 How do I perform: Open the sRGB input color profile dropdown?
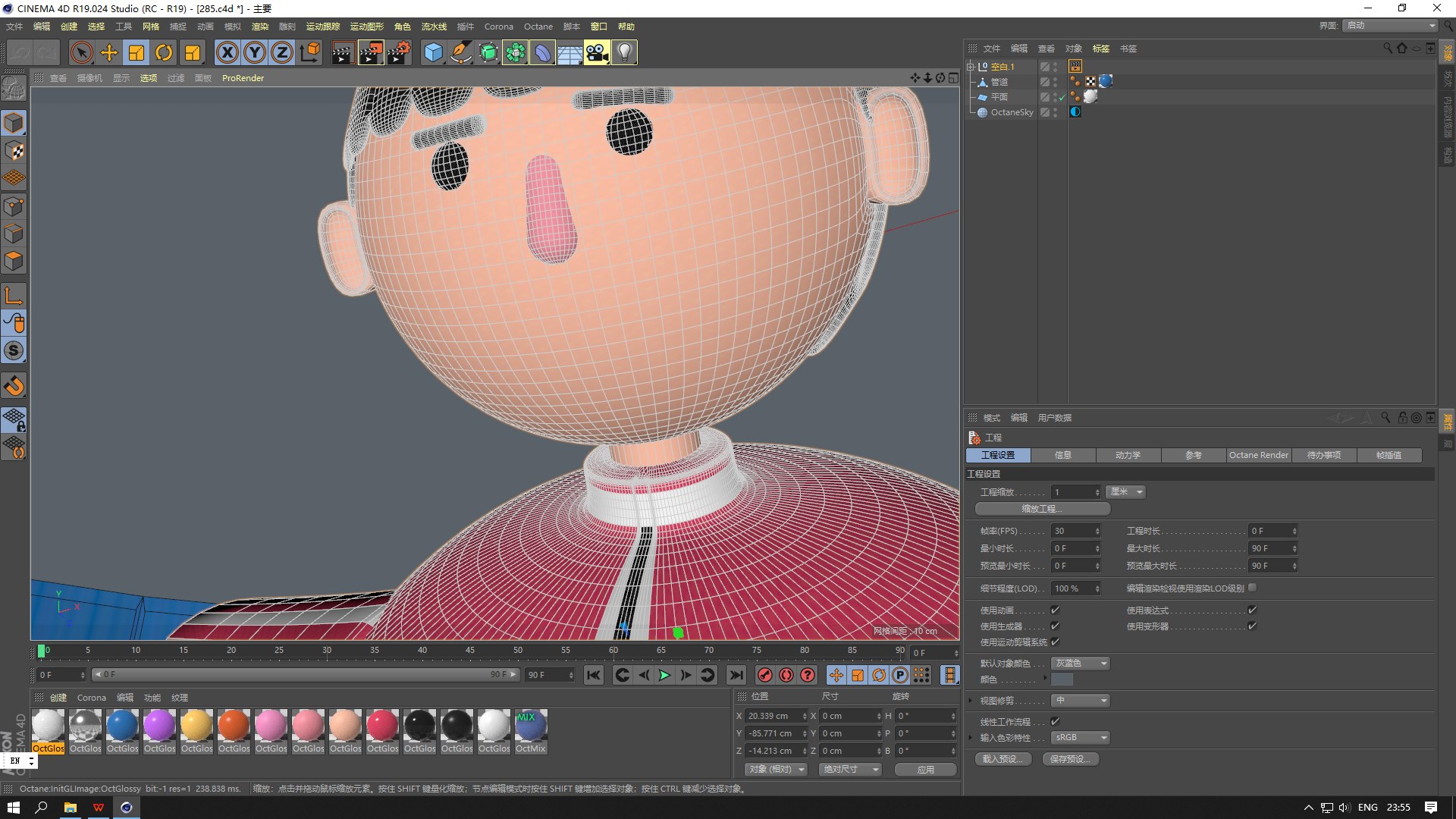(x=1080, y=737)
